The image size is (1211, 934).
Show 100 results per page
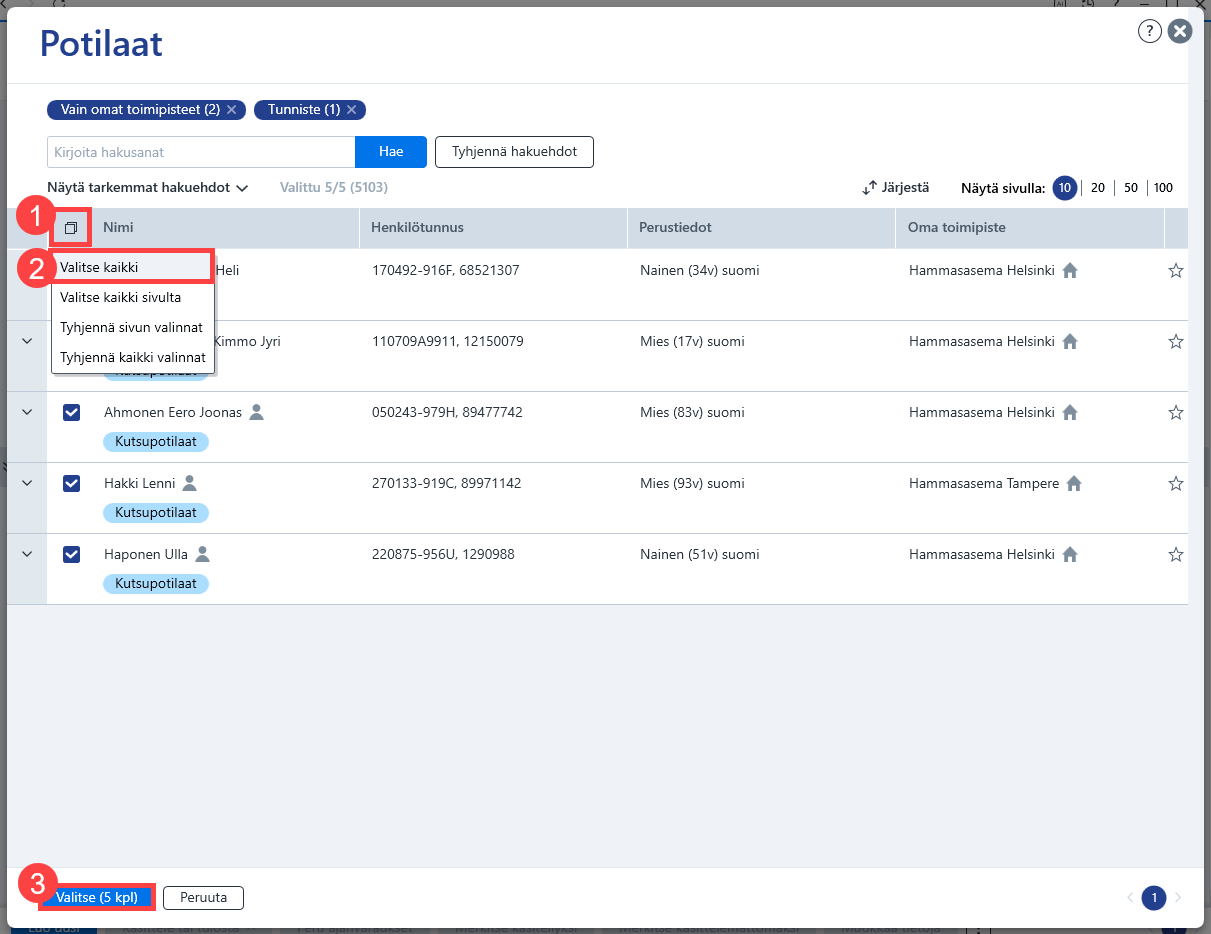(x=1163, y=188)
